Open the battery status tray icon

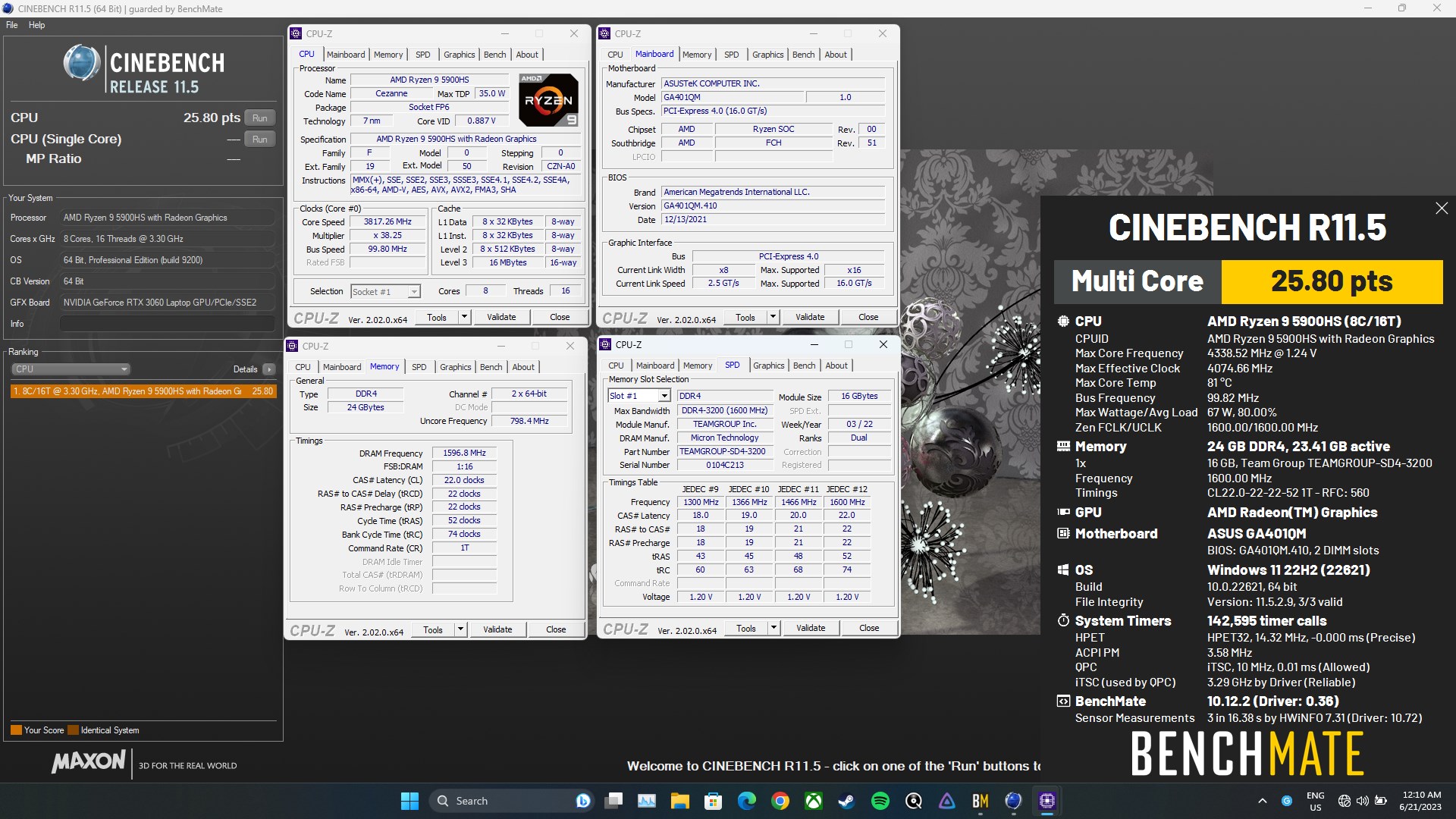click(x=1381, y=801)
